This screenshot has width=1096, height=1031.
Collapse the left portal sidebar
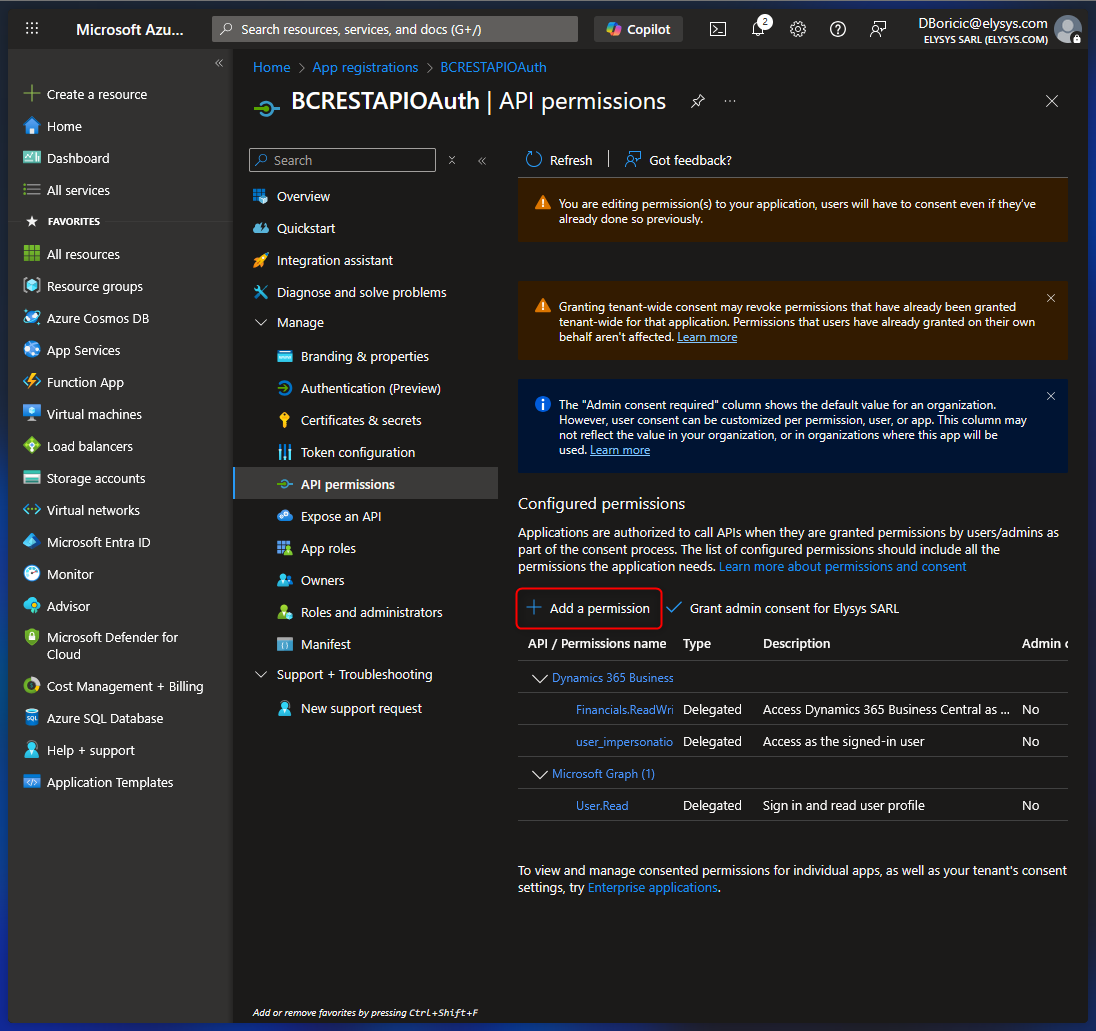pos(219,63)
